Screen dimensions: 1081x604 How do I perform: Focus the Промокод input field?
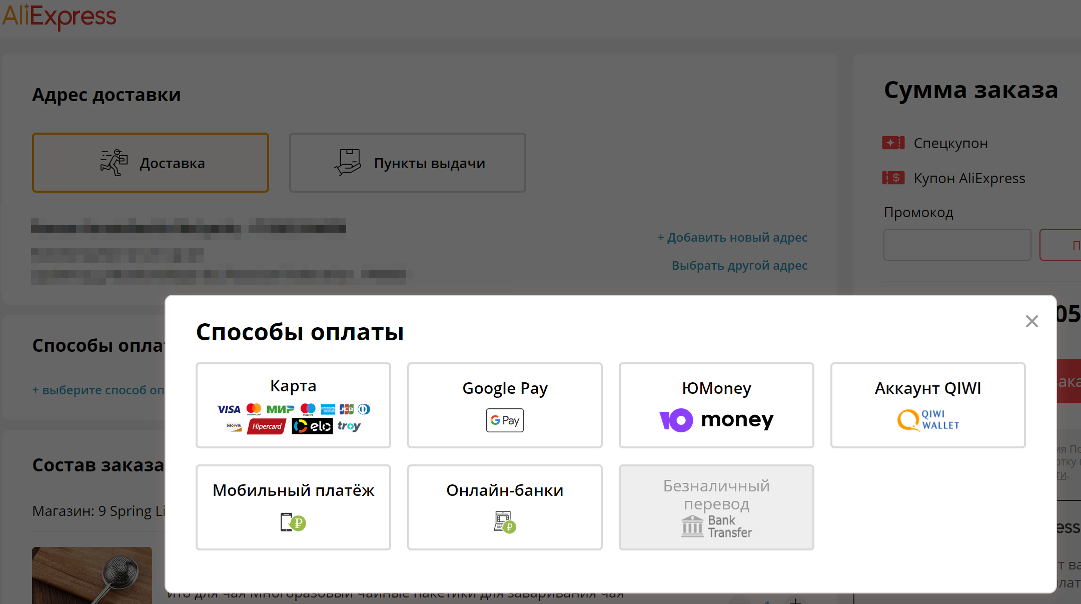957,245
